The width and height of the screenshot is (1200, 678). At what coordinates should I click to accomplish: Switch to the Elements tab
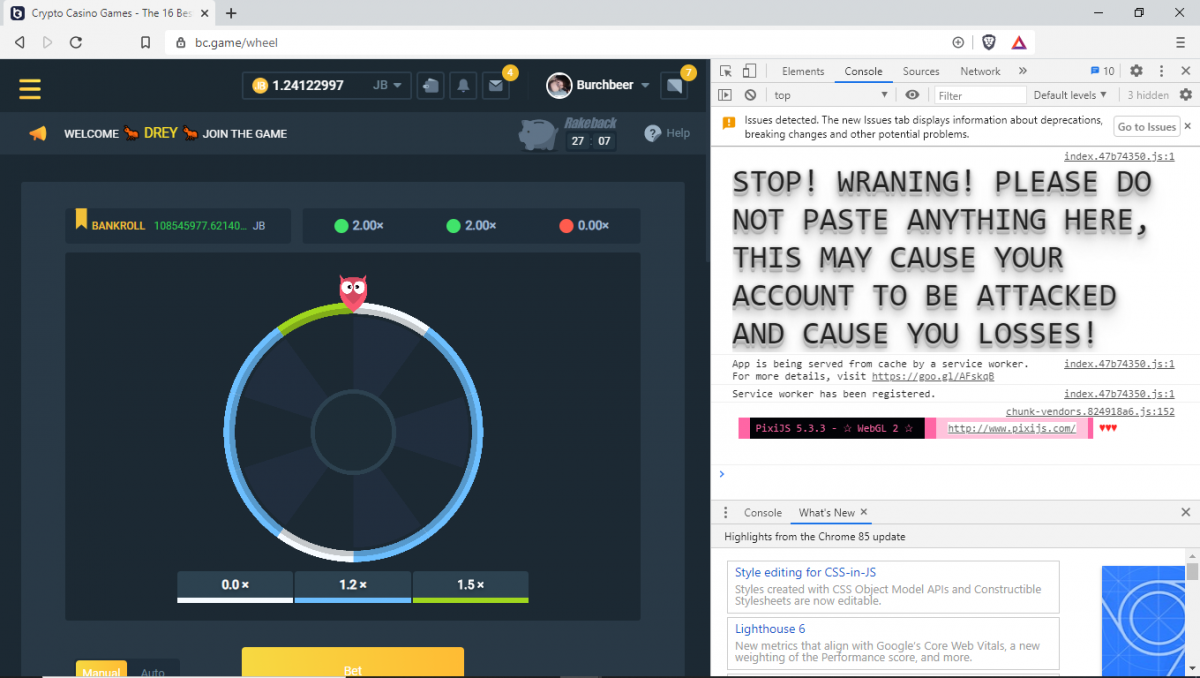tap(803, 71)
